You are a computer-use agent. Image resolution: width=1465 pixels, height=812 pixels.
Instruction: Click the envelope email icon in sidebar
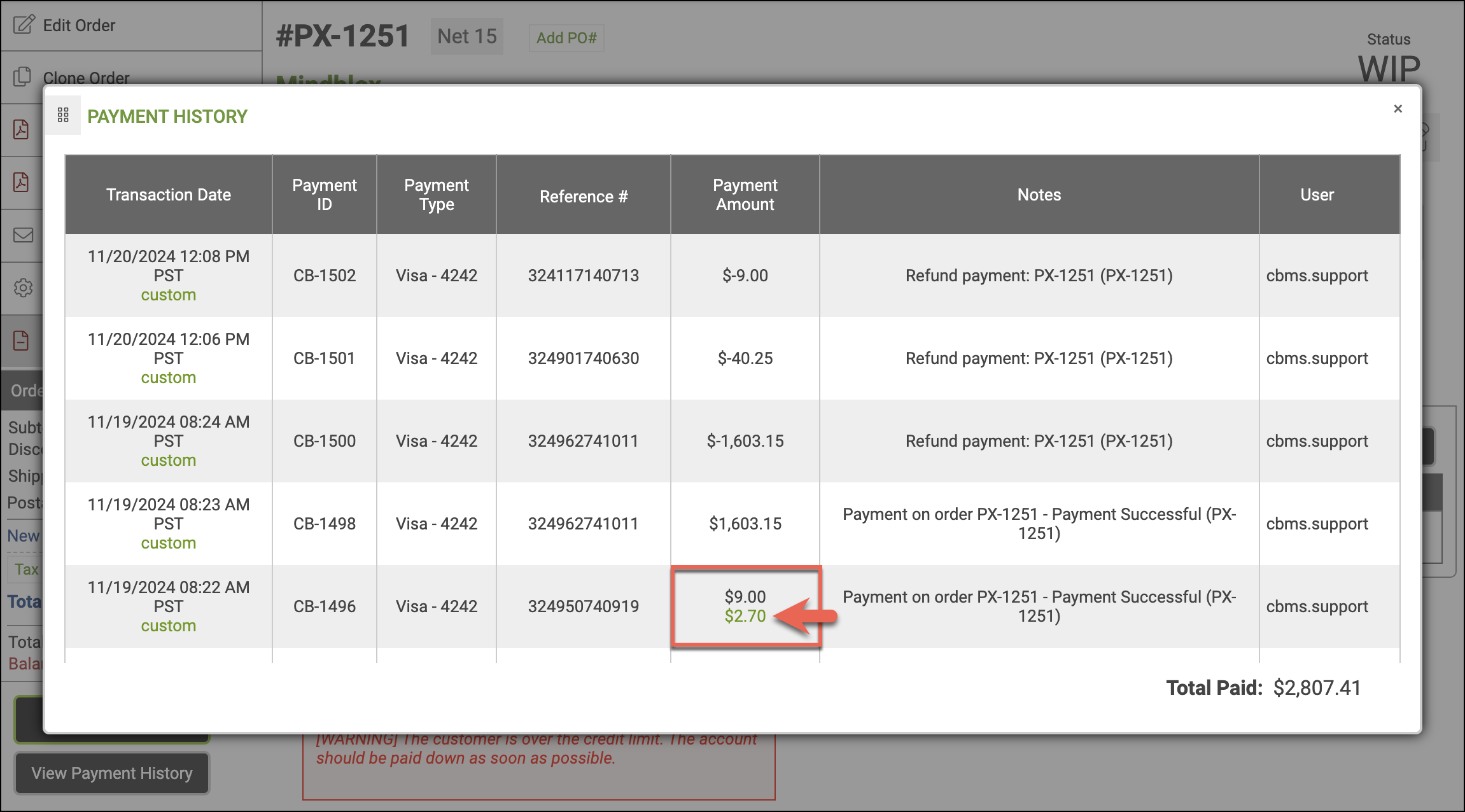coord(23,235)
